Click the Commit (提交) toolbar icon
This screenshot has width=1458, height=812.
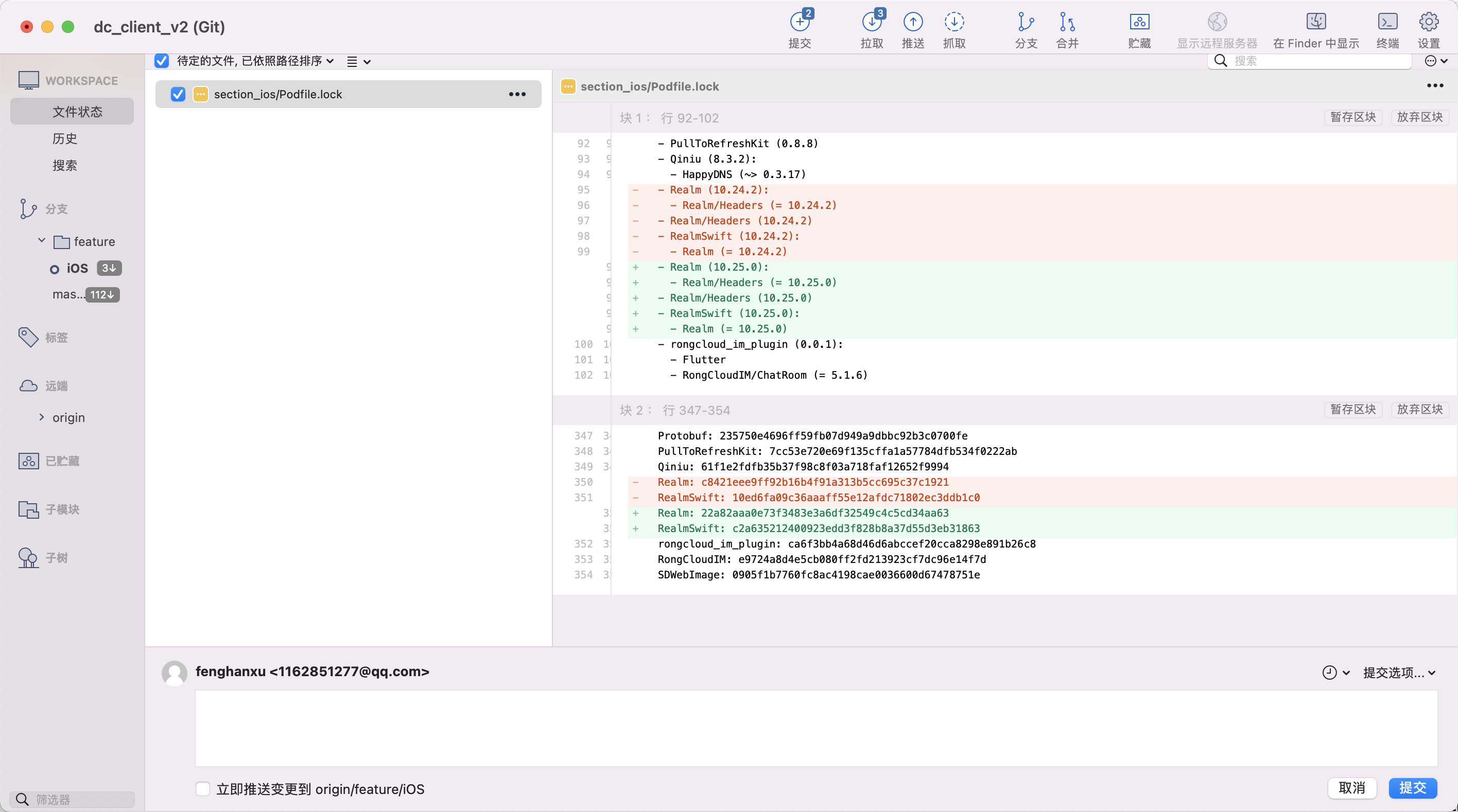tap(799, 23)
